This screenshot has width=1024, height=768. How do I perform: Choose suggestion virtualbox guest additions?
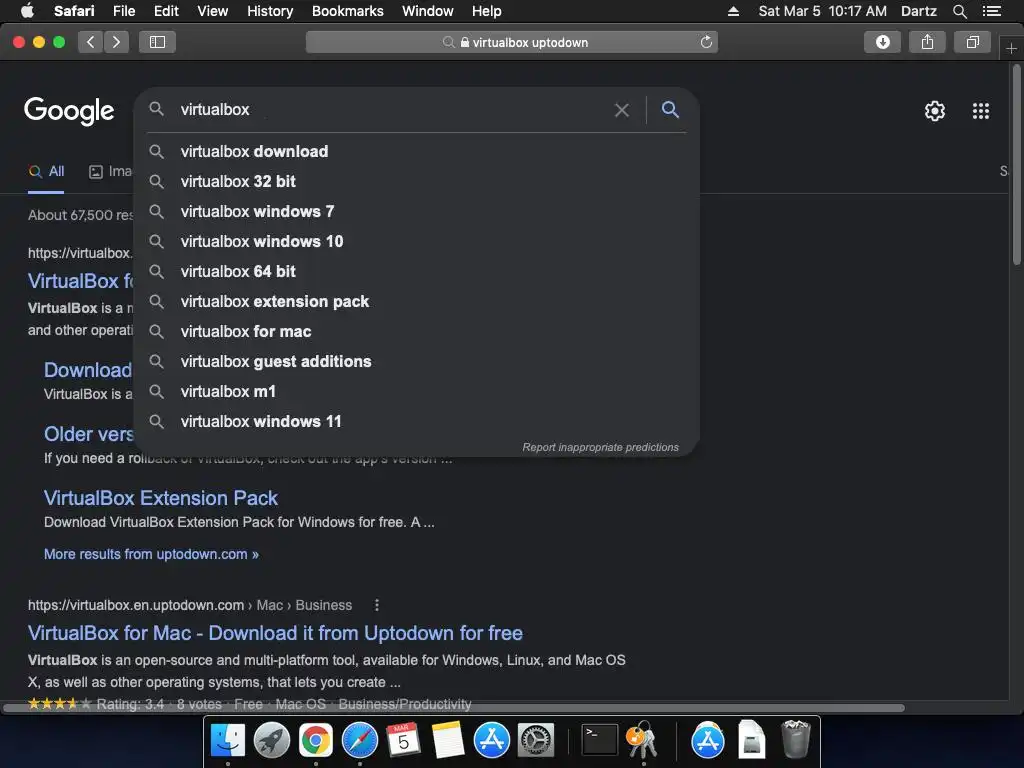pyautogui.click(x=417, y=362)
